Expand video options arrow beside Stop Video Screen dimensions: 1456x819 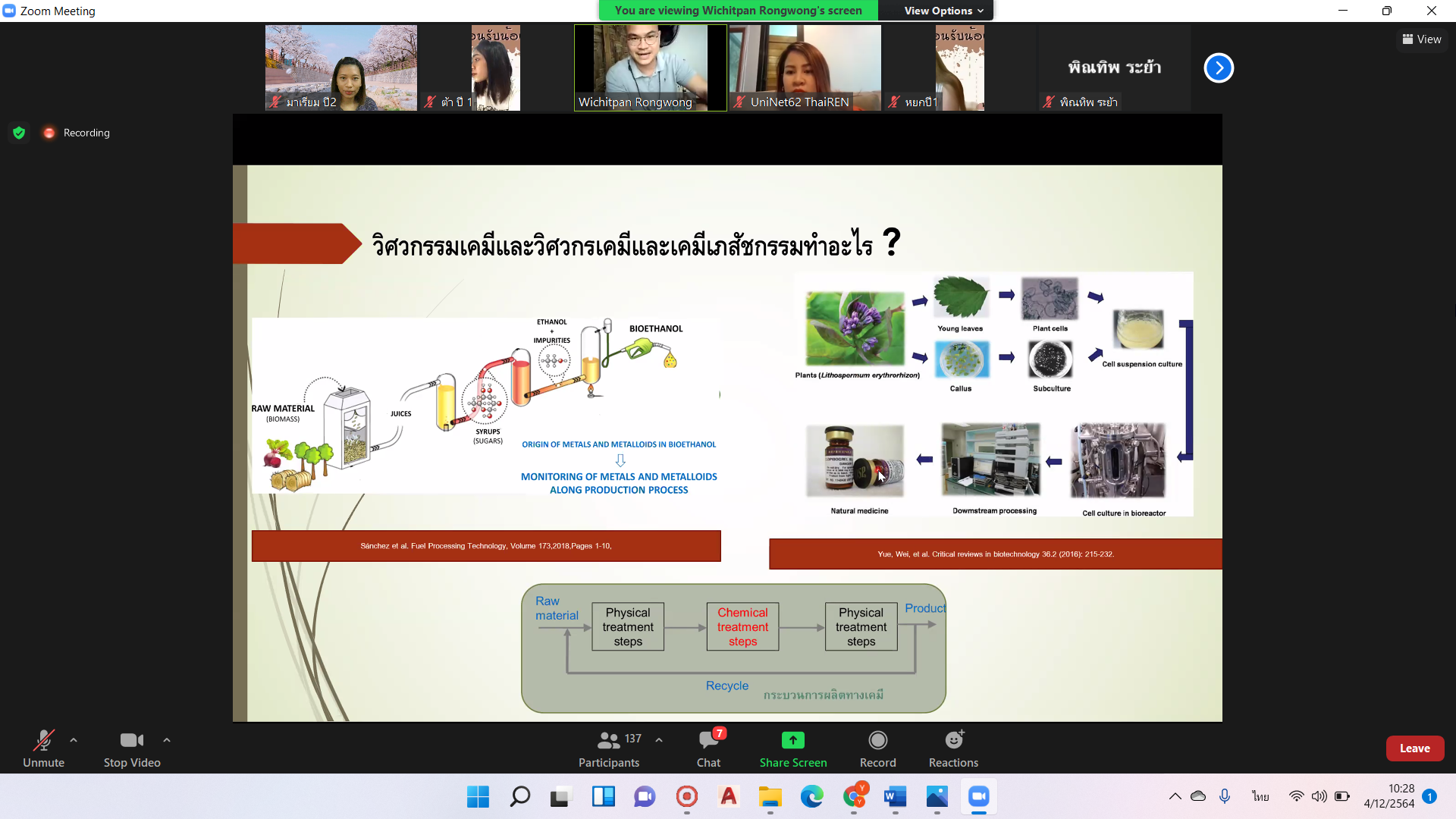pyautogui.click(x=167, y=740)
